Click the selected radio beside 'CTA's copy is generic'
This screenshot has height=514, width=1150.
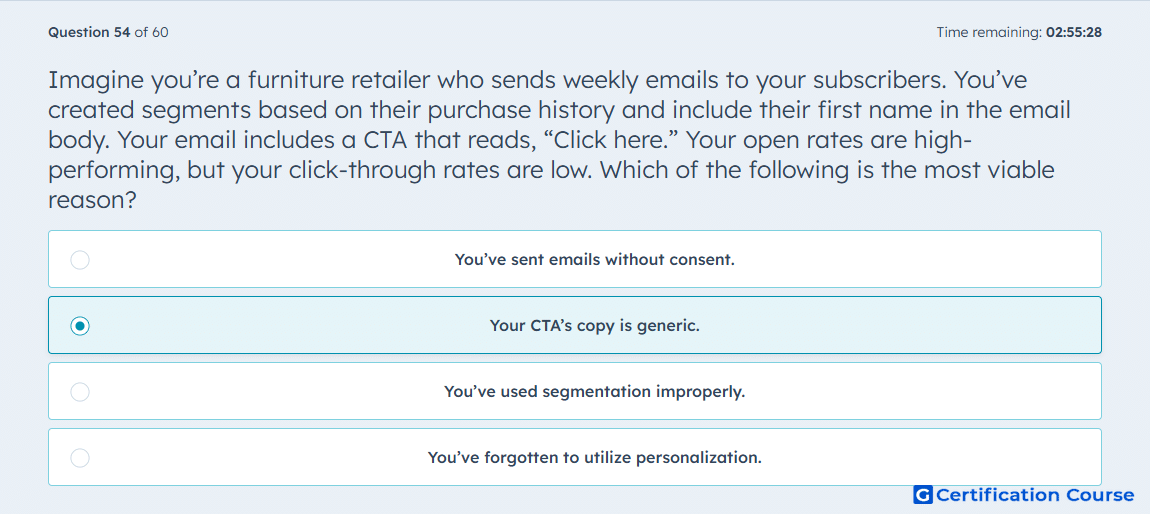tap(80, 326)
